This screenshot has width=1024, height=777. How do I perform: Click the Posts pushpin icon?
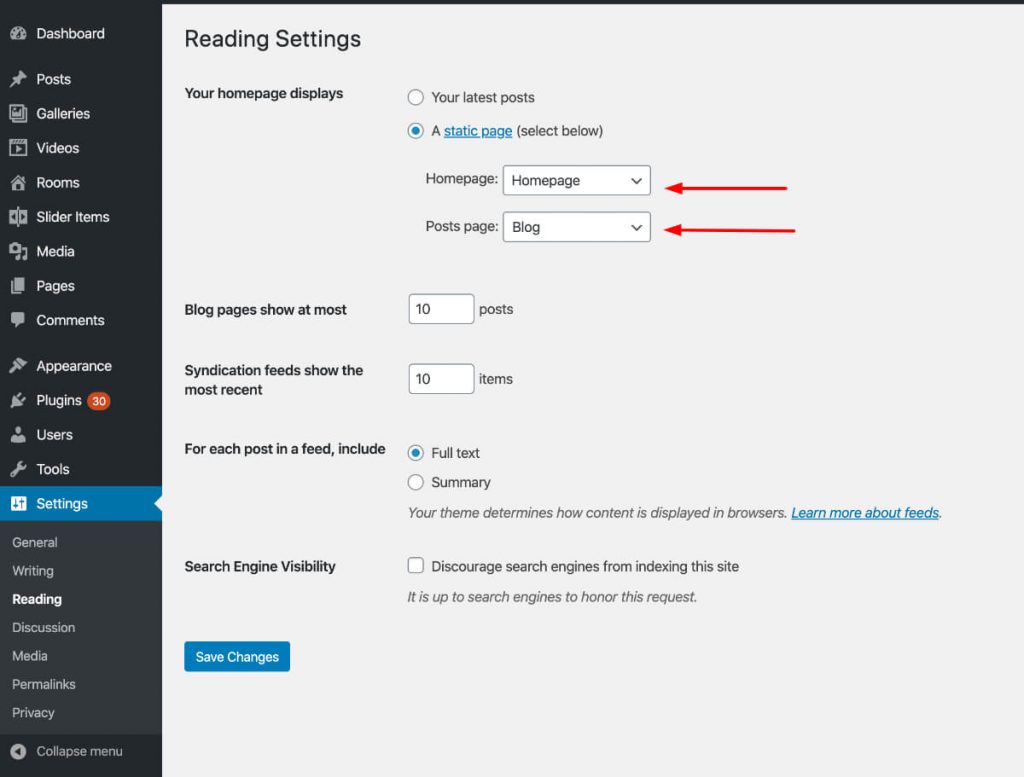pyautogui.click(x=18, y=79)
